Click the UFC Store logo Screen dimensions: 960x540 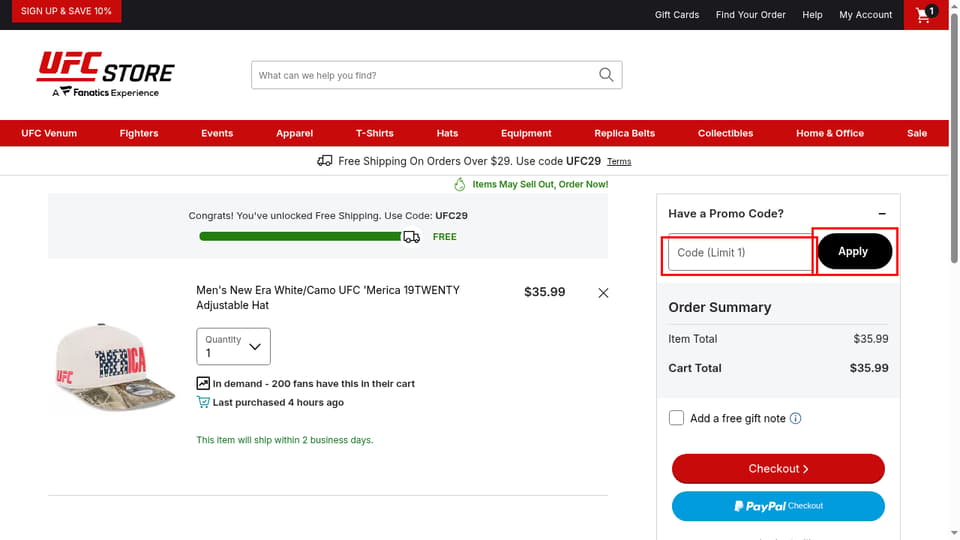point(105,74)
